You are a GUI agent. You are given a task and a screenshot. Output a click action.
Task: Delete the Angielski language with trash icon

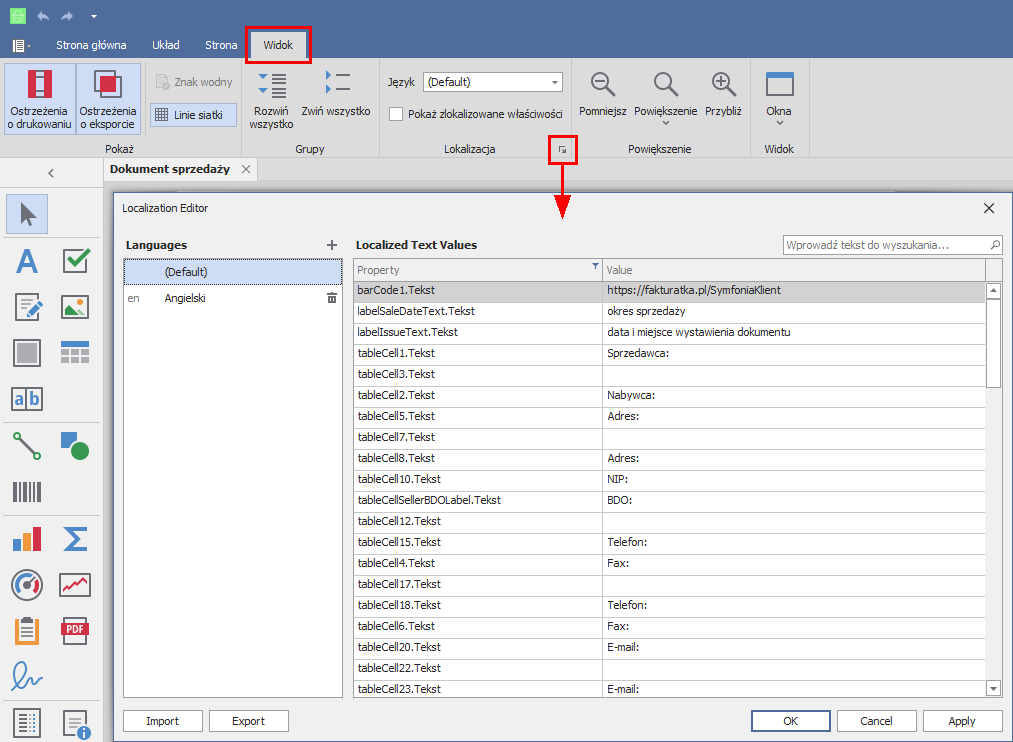pos(332,298)
